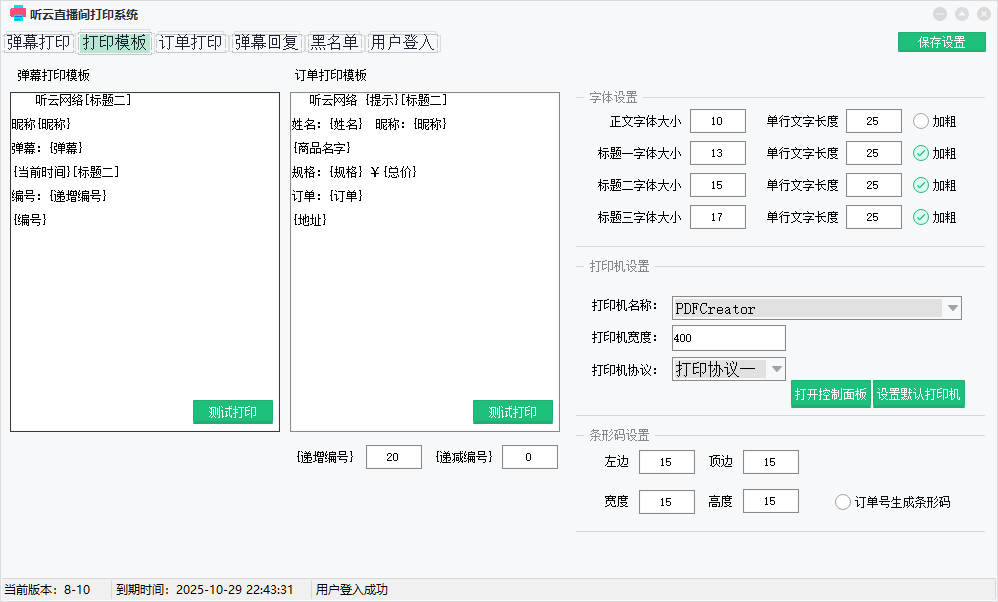998x602 pixels.
Task: Toggle 加粗 for 标题二字体
Action: click(921, 185)
